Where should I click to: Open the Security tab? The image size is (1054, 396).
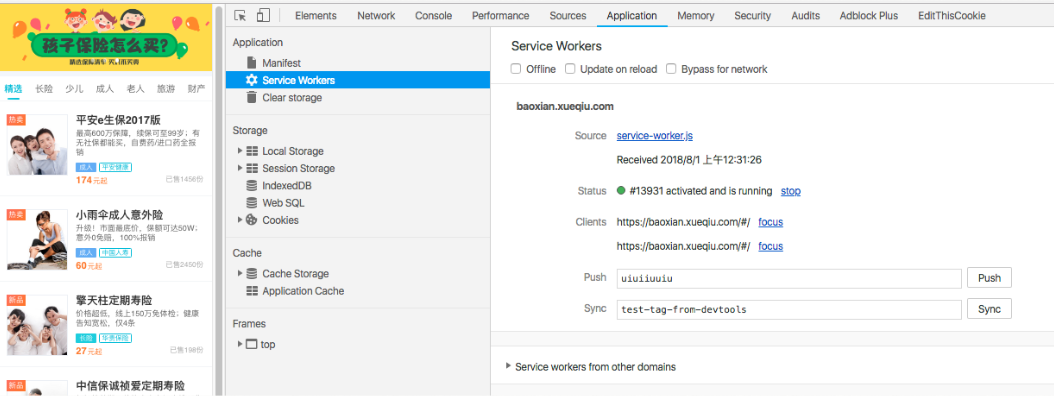752,15
